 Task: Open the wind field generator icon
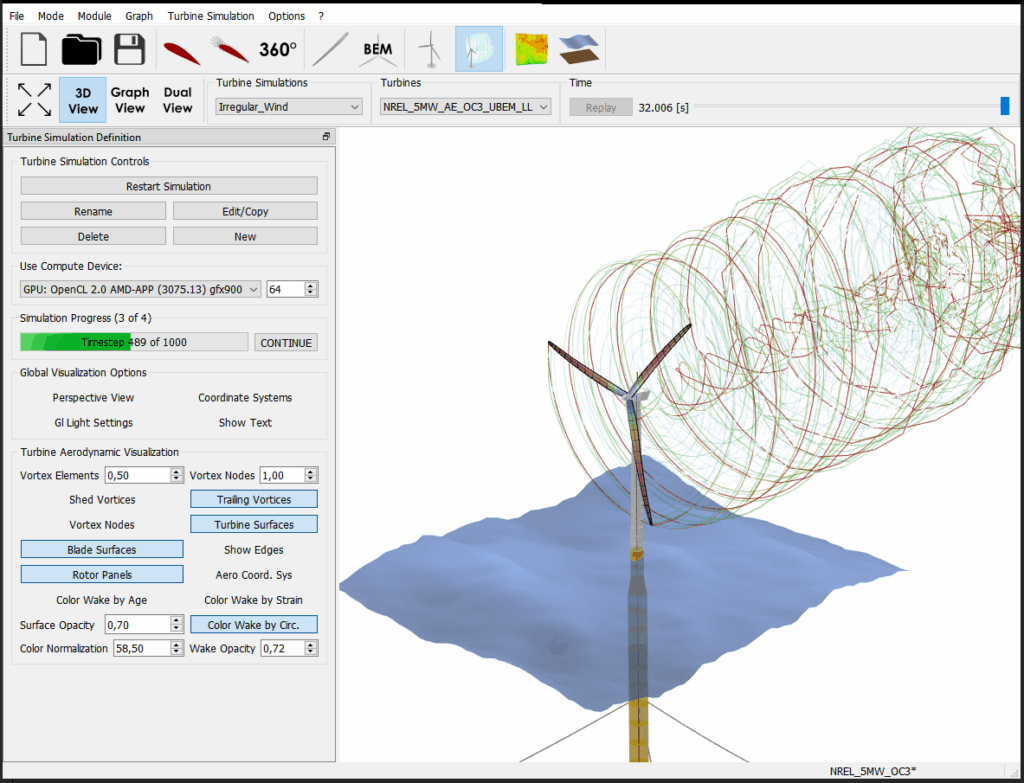click(533, 49)
